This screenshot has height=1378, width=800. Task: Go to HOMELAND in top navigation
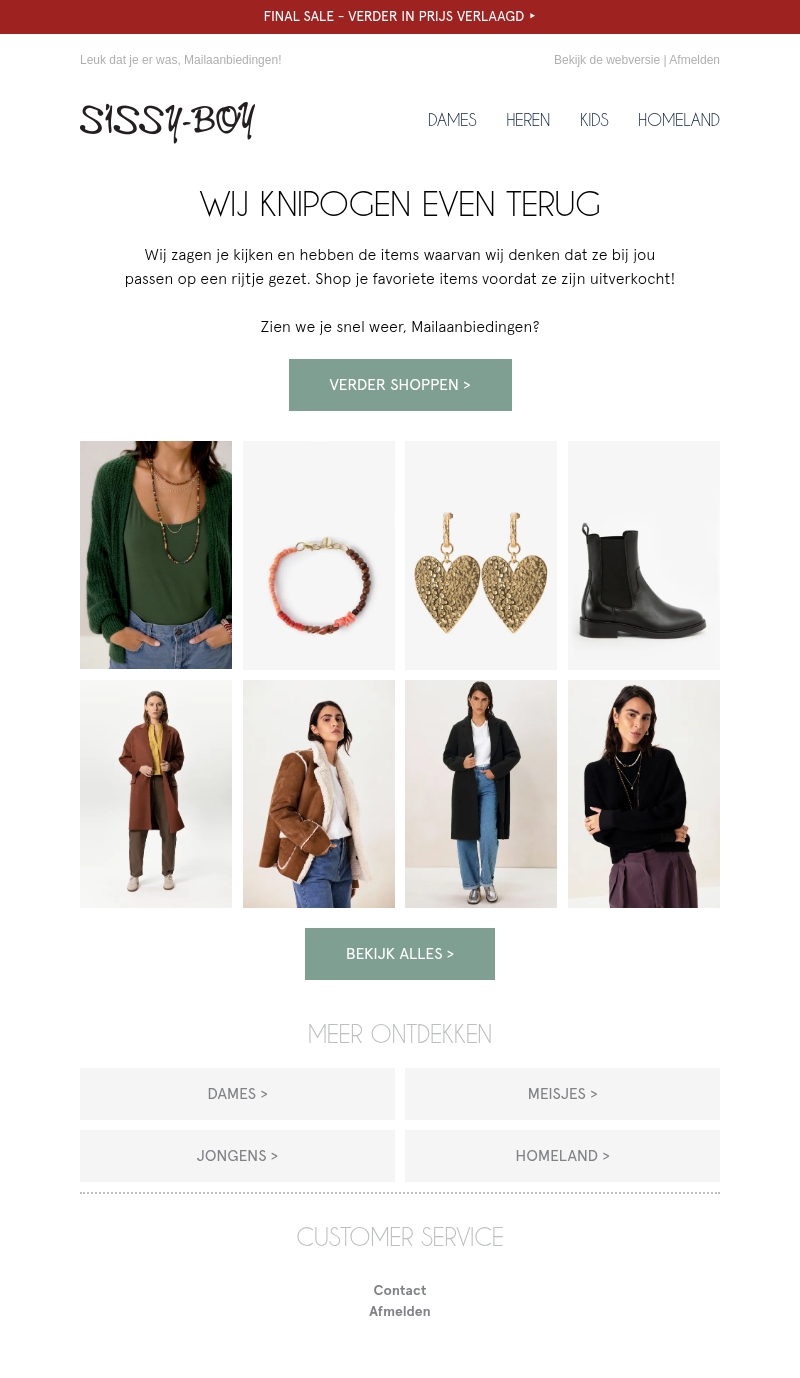coord(679,120)
